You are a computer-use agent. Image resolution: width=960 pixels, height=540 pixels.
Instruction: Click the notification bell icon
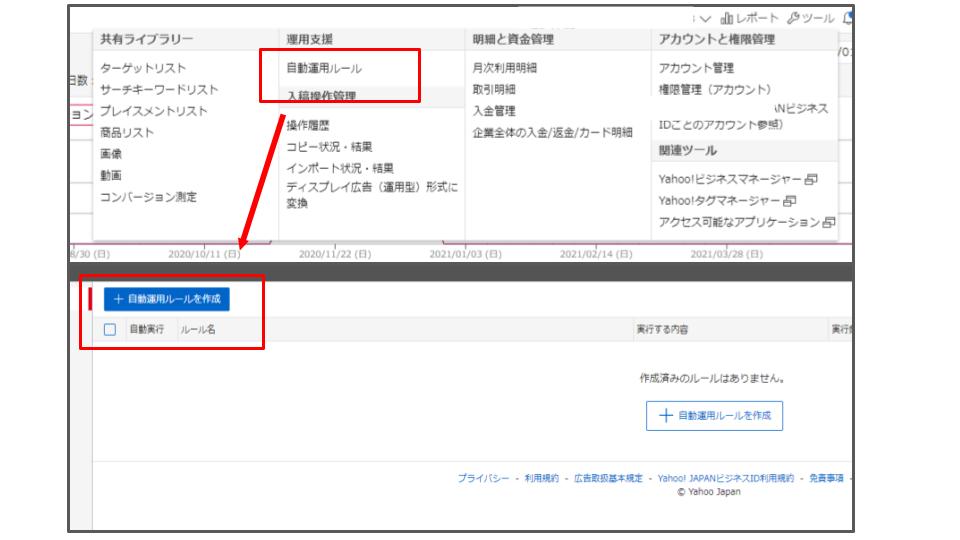pyautogui.click(x=847, y=18)
